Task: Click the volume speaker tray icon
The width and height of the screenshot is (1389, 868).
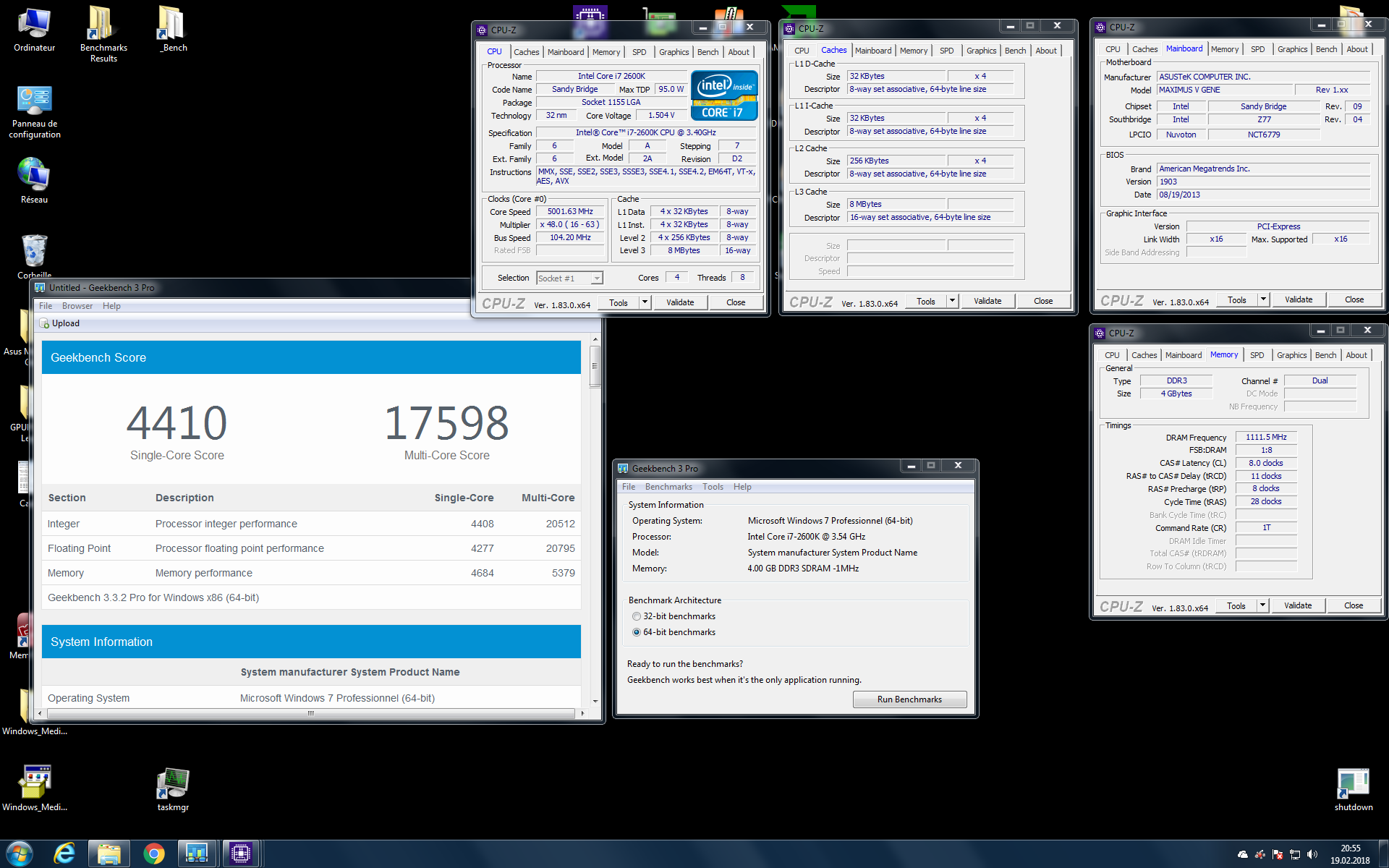Action: (1312, 854)
